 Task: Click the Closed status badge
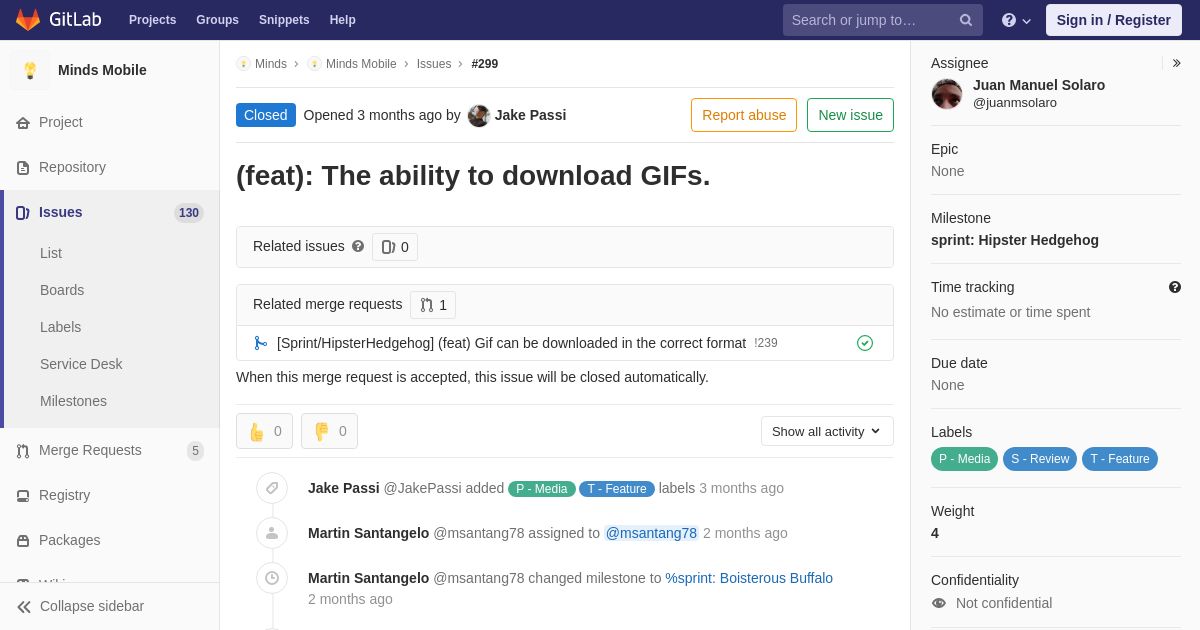coord(266,115)
